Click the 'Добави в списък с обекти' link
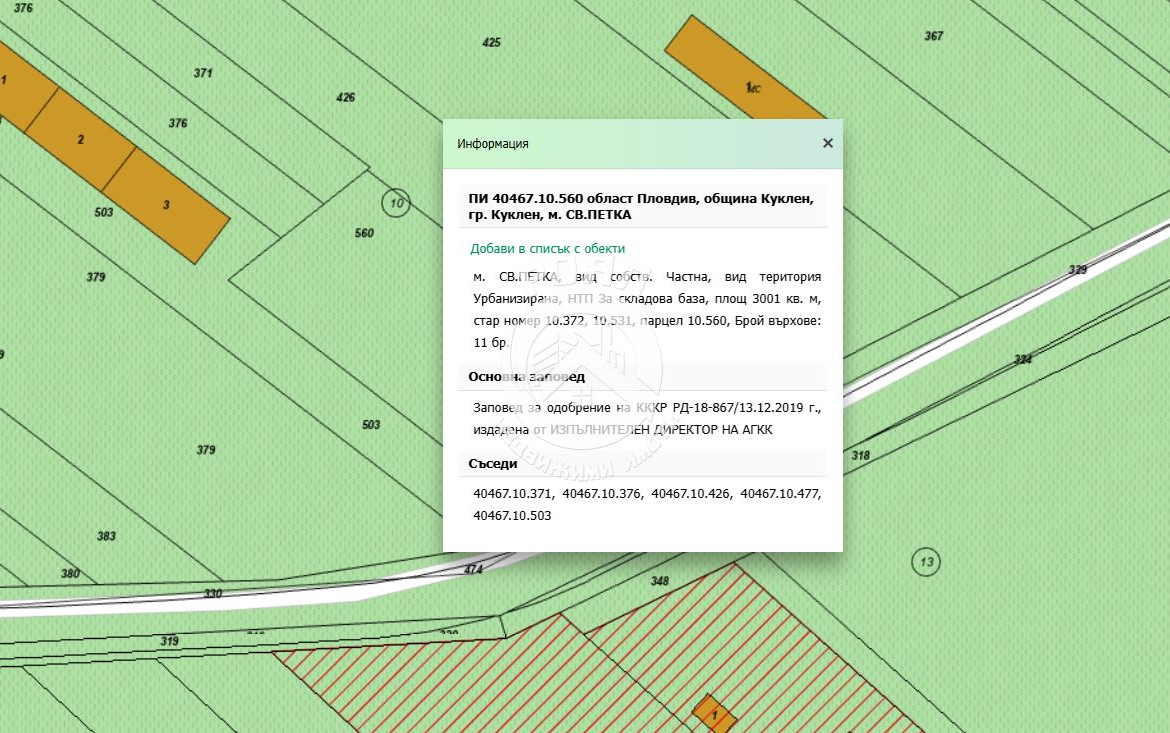 pos(547,248)
